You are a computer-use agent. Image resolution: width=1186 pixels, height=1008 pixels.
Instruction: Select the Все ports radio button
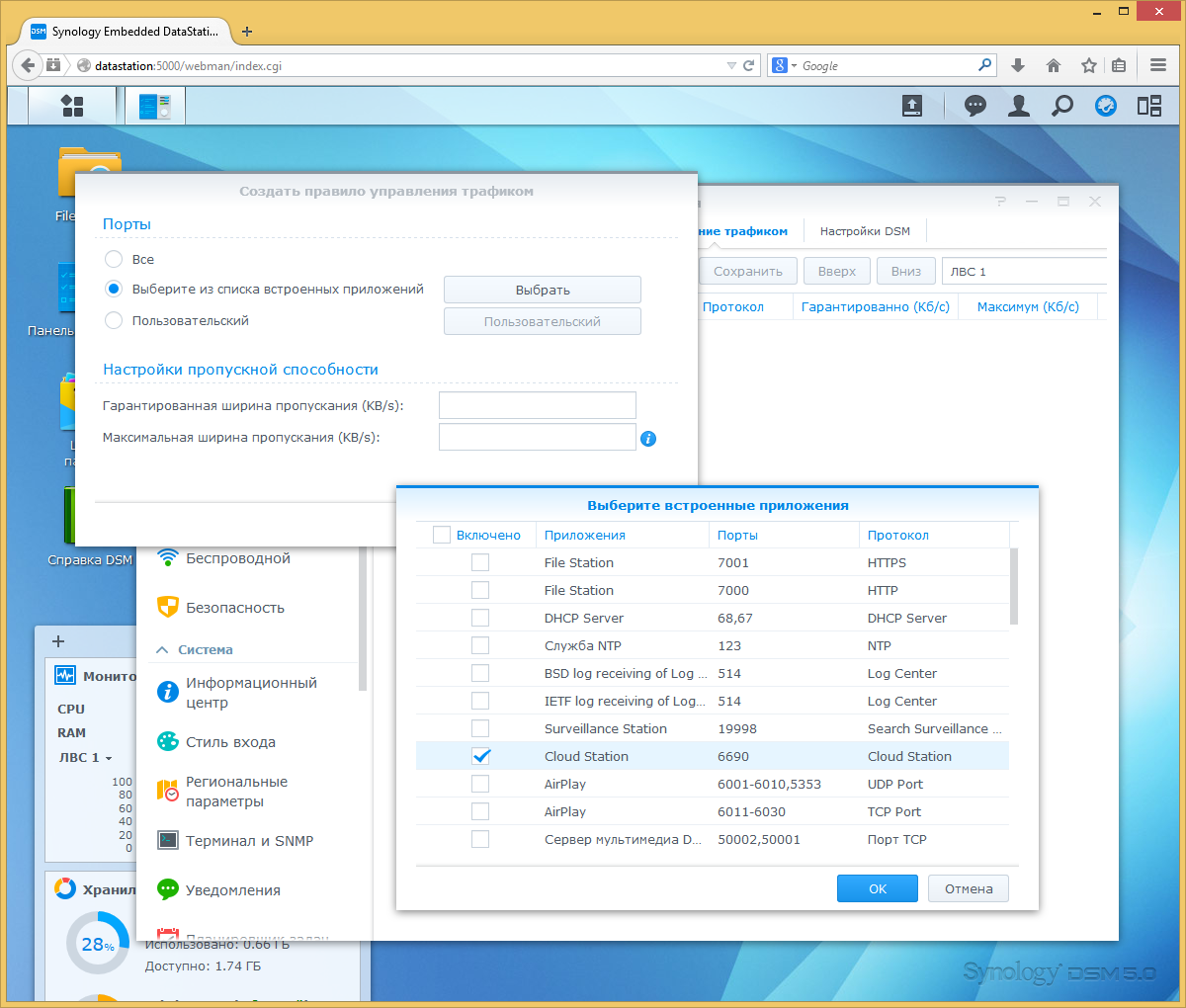point(114,259)
